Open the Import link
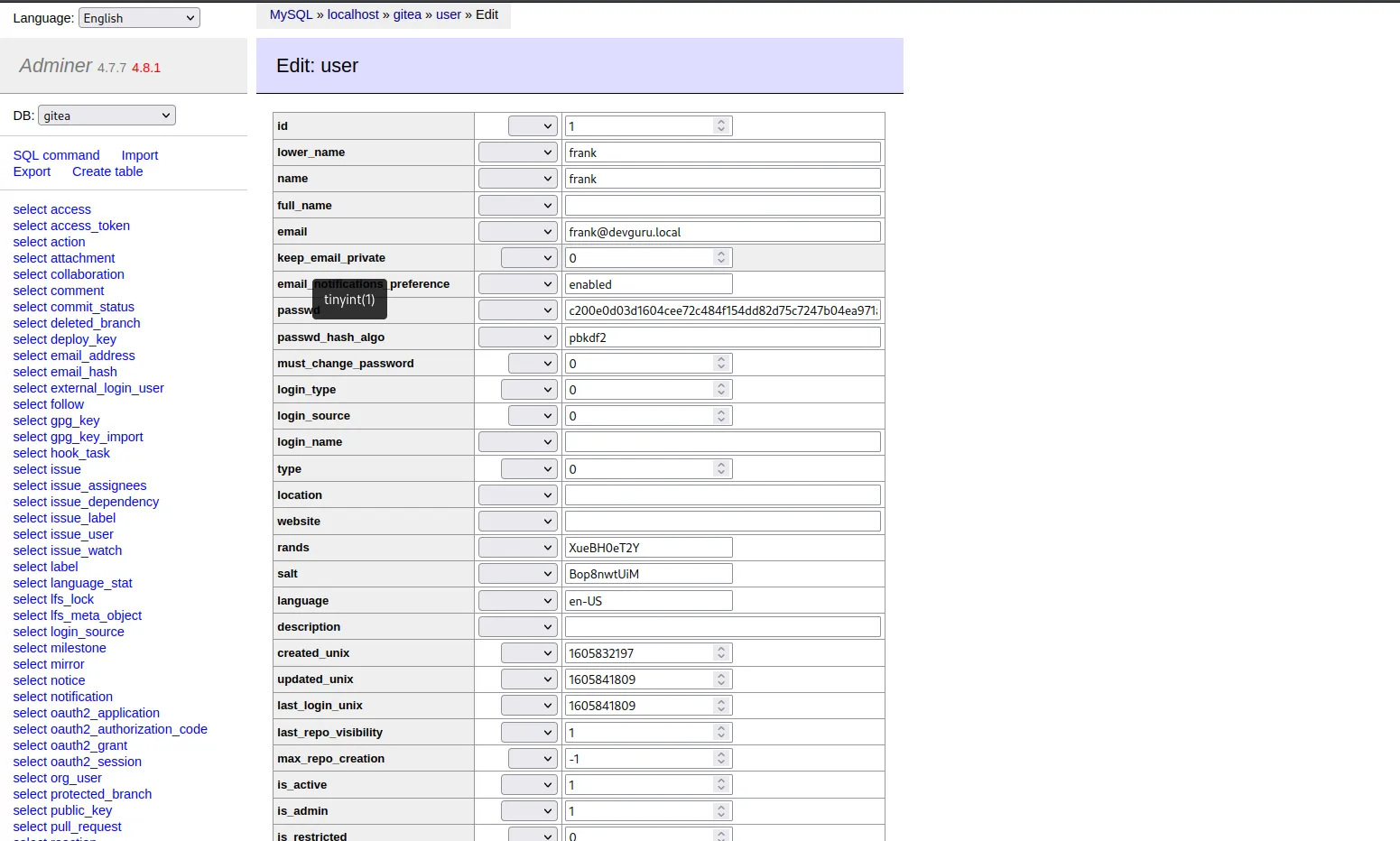 pyautogui.click(x=139, y=155)
